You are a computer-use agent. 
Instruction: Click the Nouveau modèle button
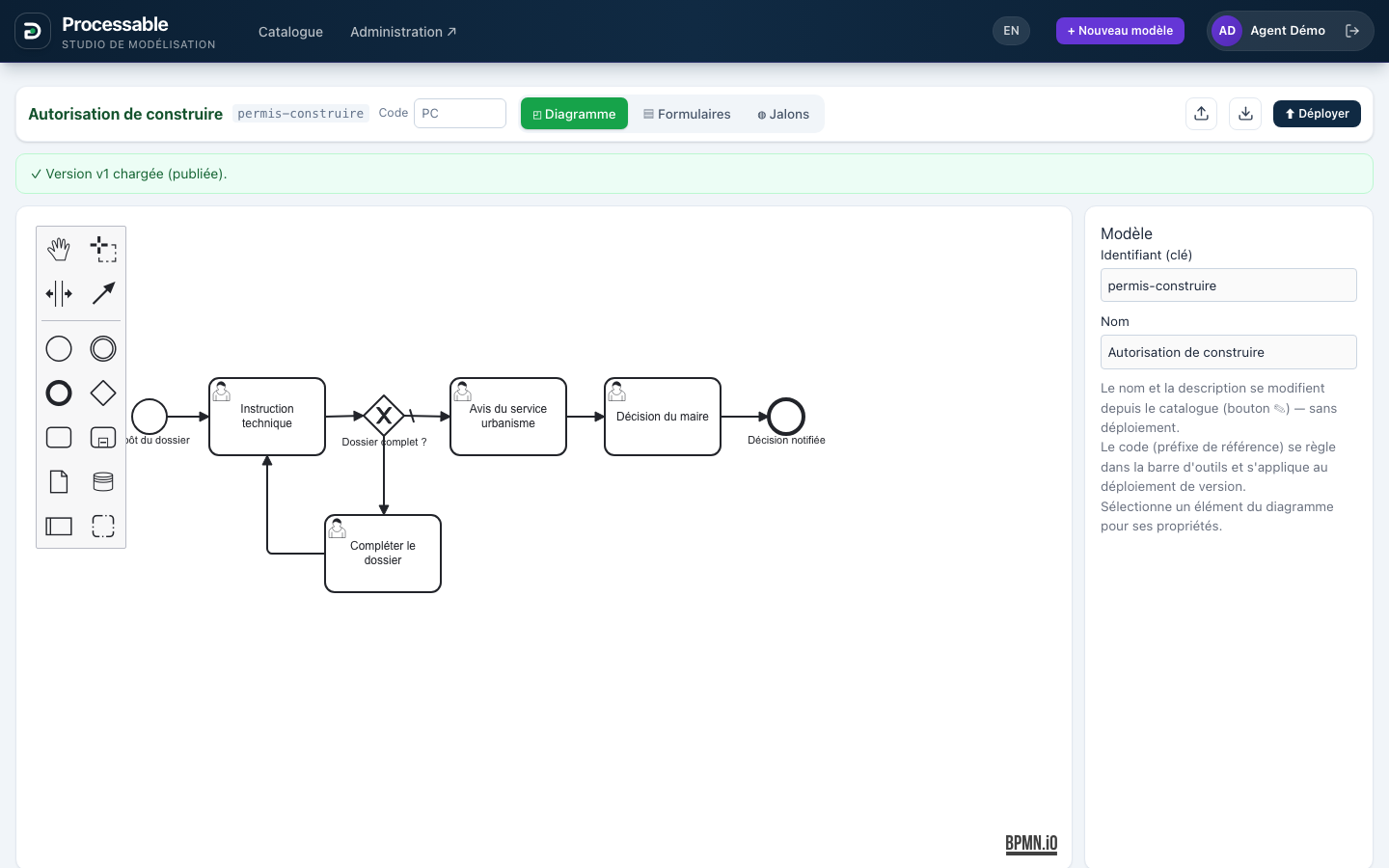[1120, 31]
